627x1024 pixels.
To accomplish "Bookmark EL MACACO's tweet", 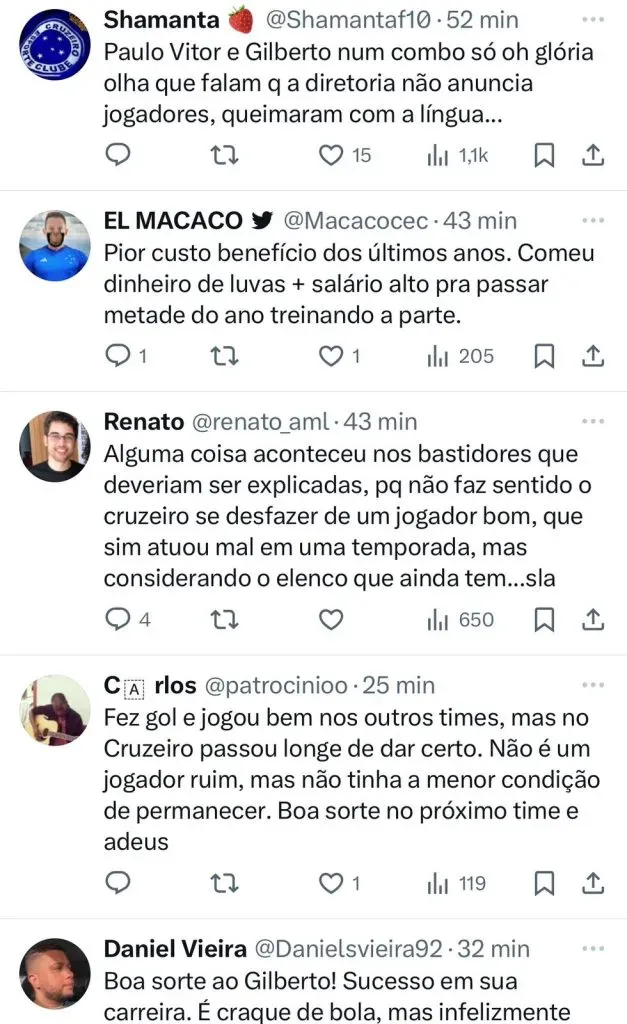I will click(x=544, y=355).
